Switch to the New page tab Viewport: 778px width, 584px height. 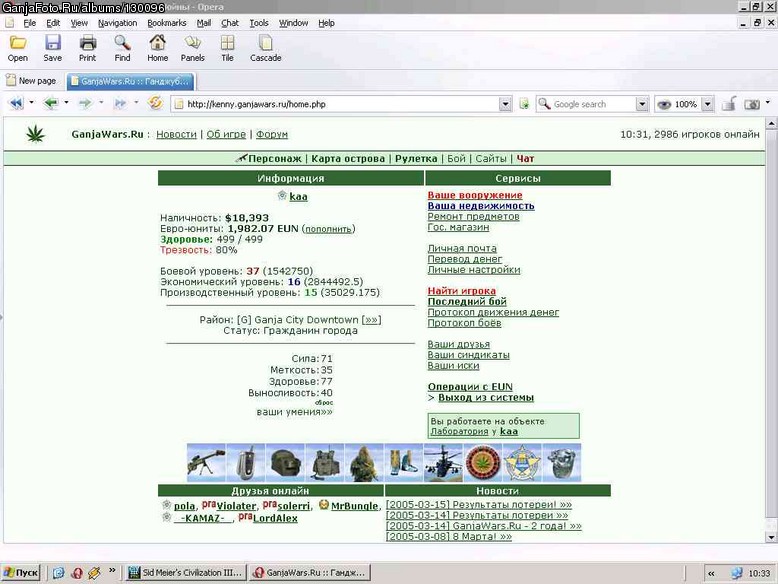32,81
